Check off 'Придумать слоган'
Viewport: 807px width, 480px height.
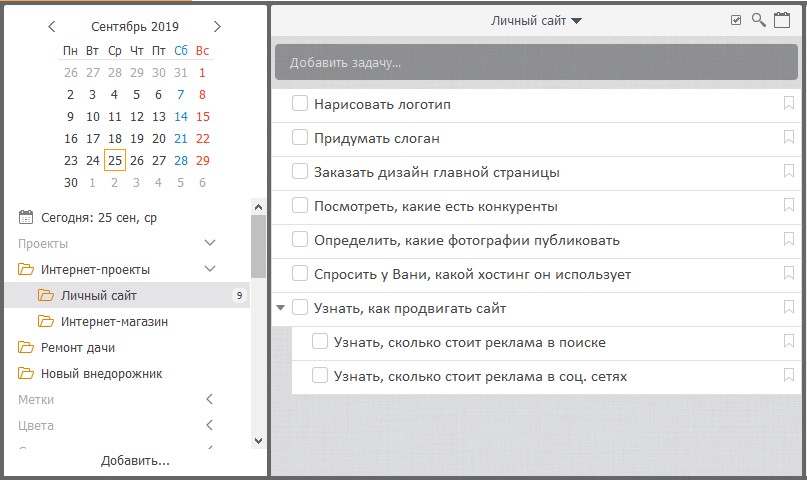(300, 137)
